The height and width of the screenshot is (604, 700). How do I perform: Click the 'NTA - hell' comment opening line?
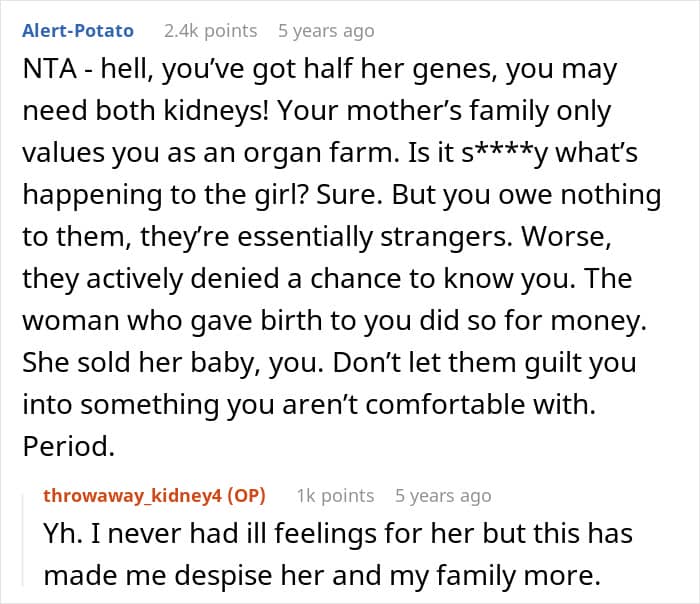click(320, 70)
